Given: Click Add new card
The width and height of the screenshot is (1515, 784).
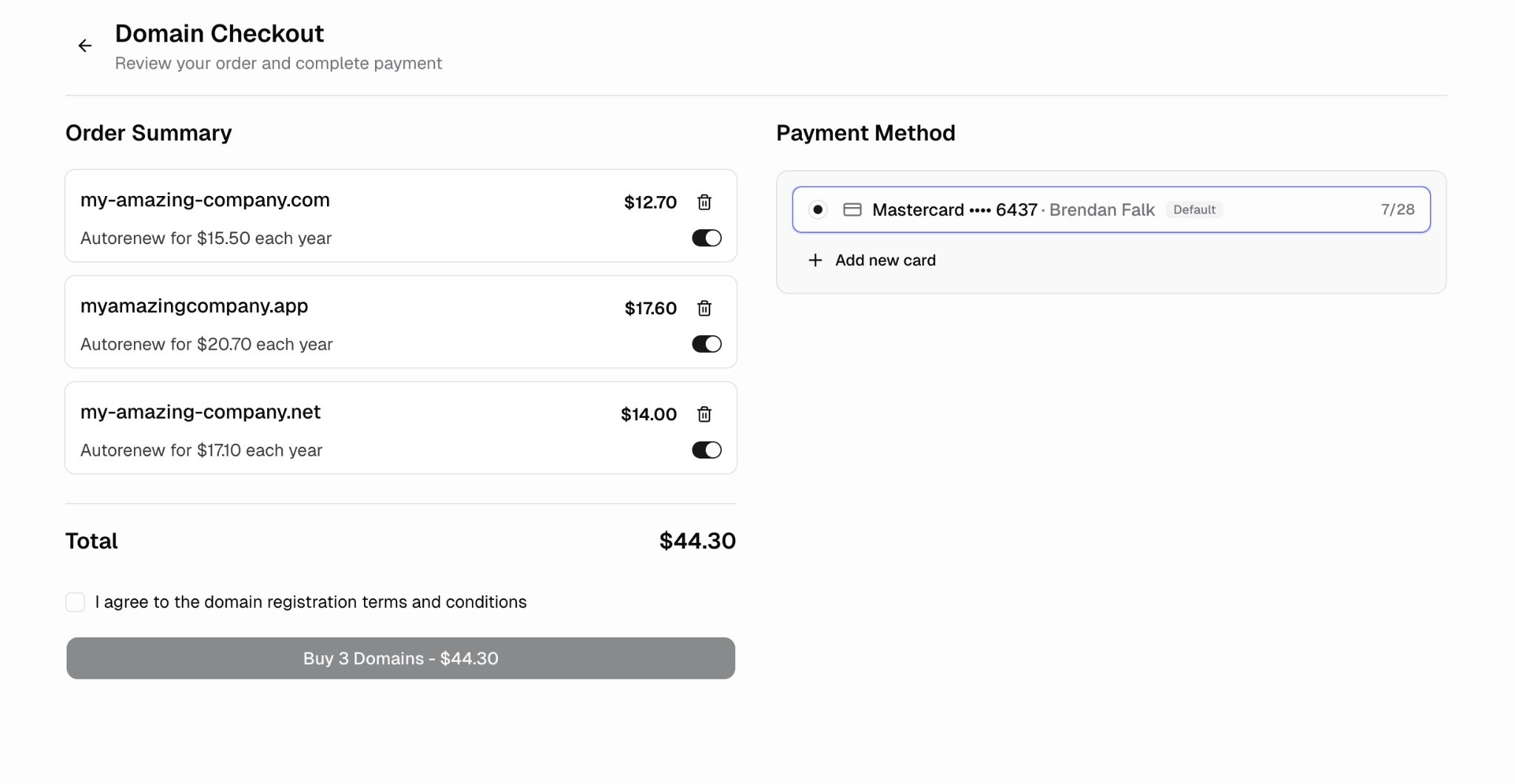Looking at the screenshot, I should coord(885,260).
